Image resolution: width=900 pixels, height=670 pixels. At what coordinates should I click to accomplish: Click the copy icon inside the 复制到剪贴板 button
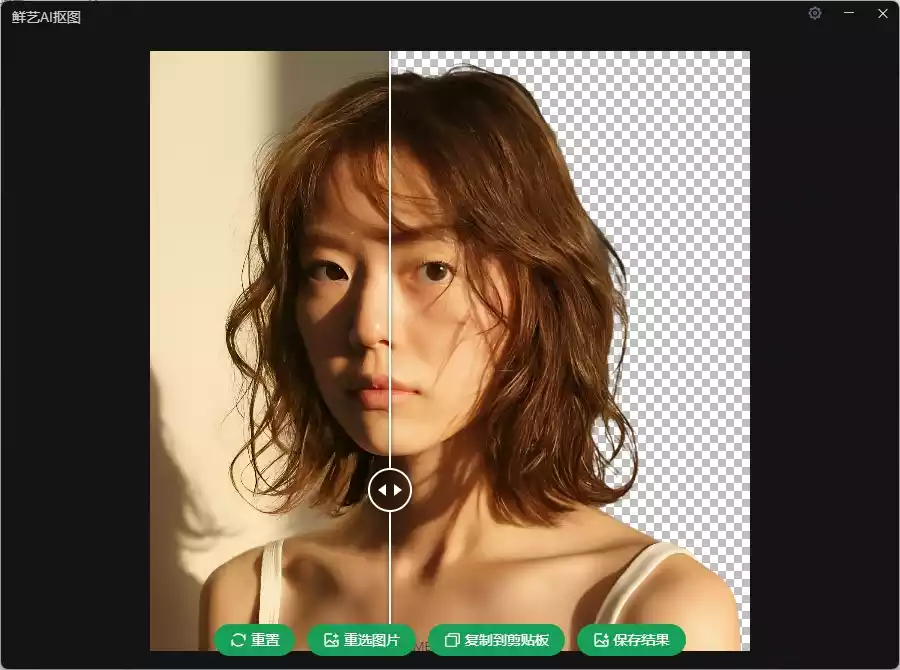click(x=453, y=640)
